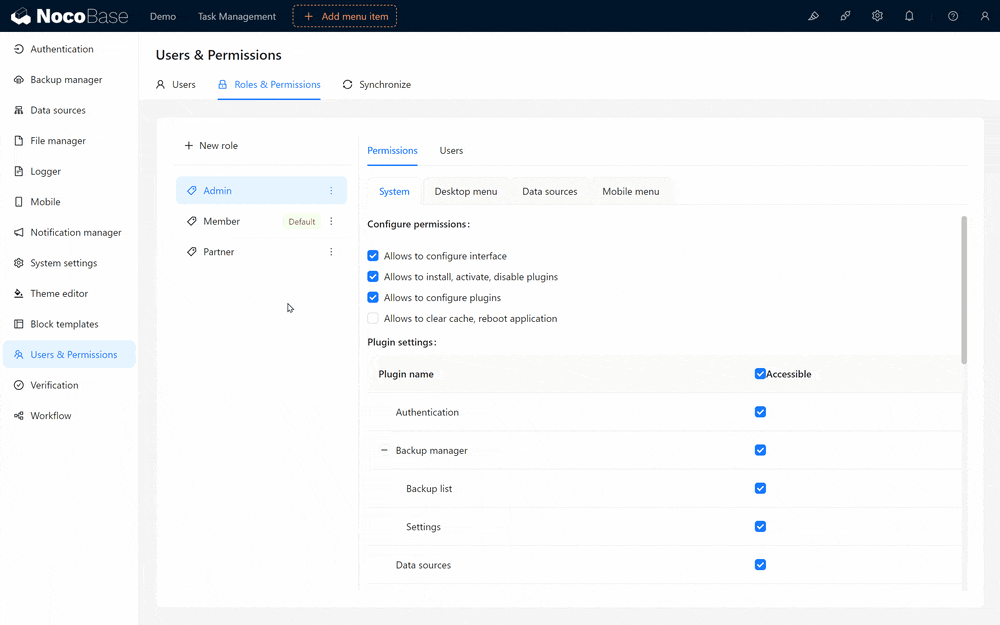Switch to the Data sources permissions tab
This screenshot has width=1000, height=625.
[550, 191]
